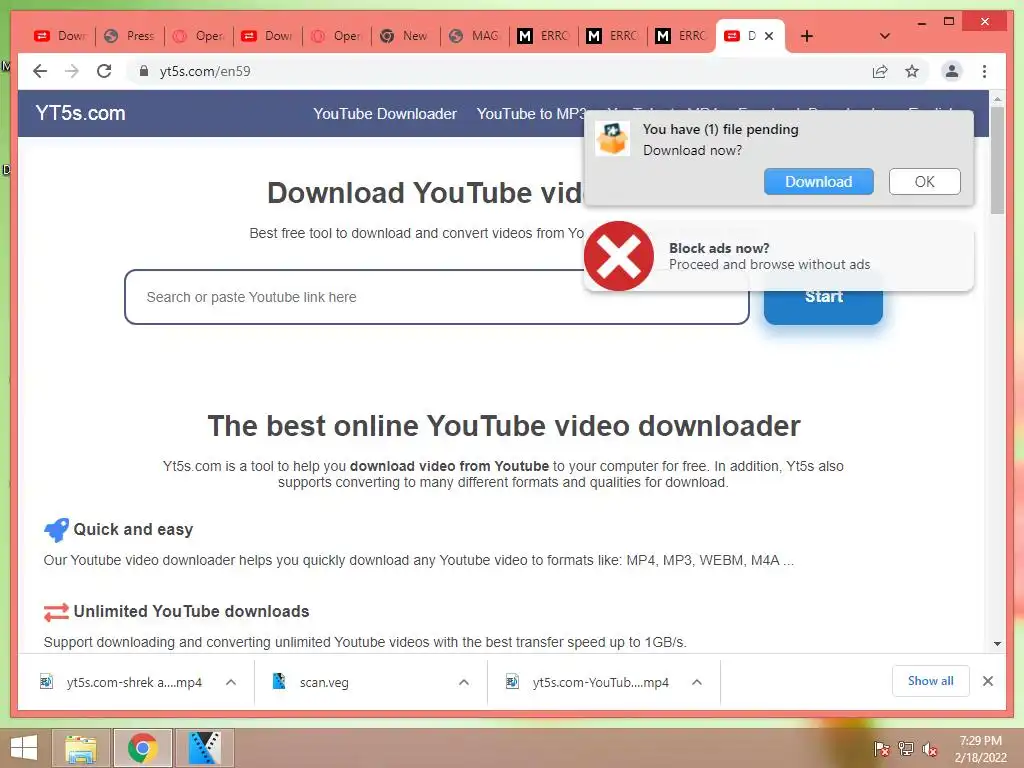Go back using the browser back arrow
Screen dimensions: 1024x768
[40, 71]
